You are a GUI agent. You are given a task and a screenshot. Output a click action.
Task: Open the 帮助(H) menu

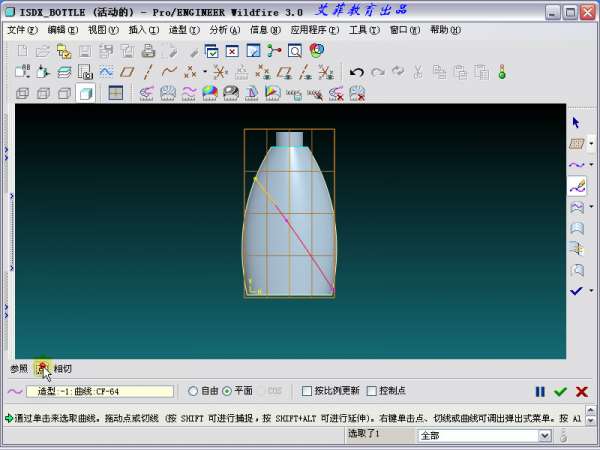pos(445,30)
